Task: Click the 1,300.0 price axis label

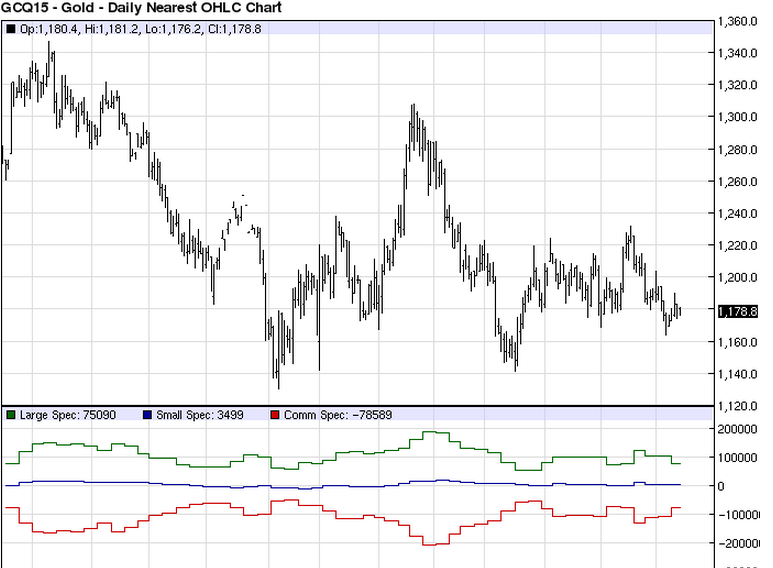Action: coord(738,117)
